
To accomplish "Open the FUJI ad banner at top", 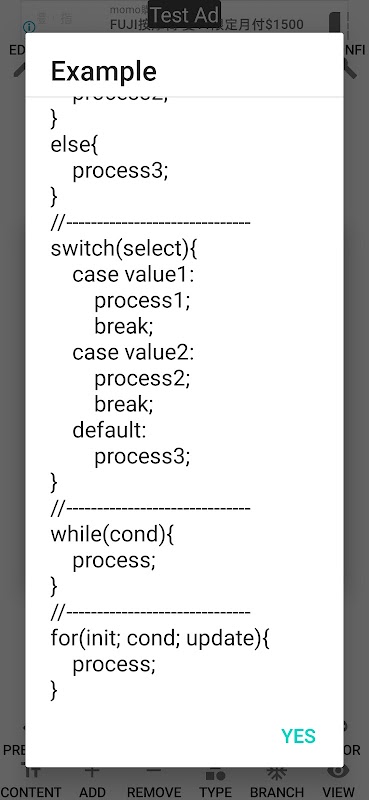I will pos(207,24).
